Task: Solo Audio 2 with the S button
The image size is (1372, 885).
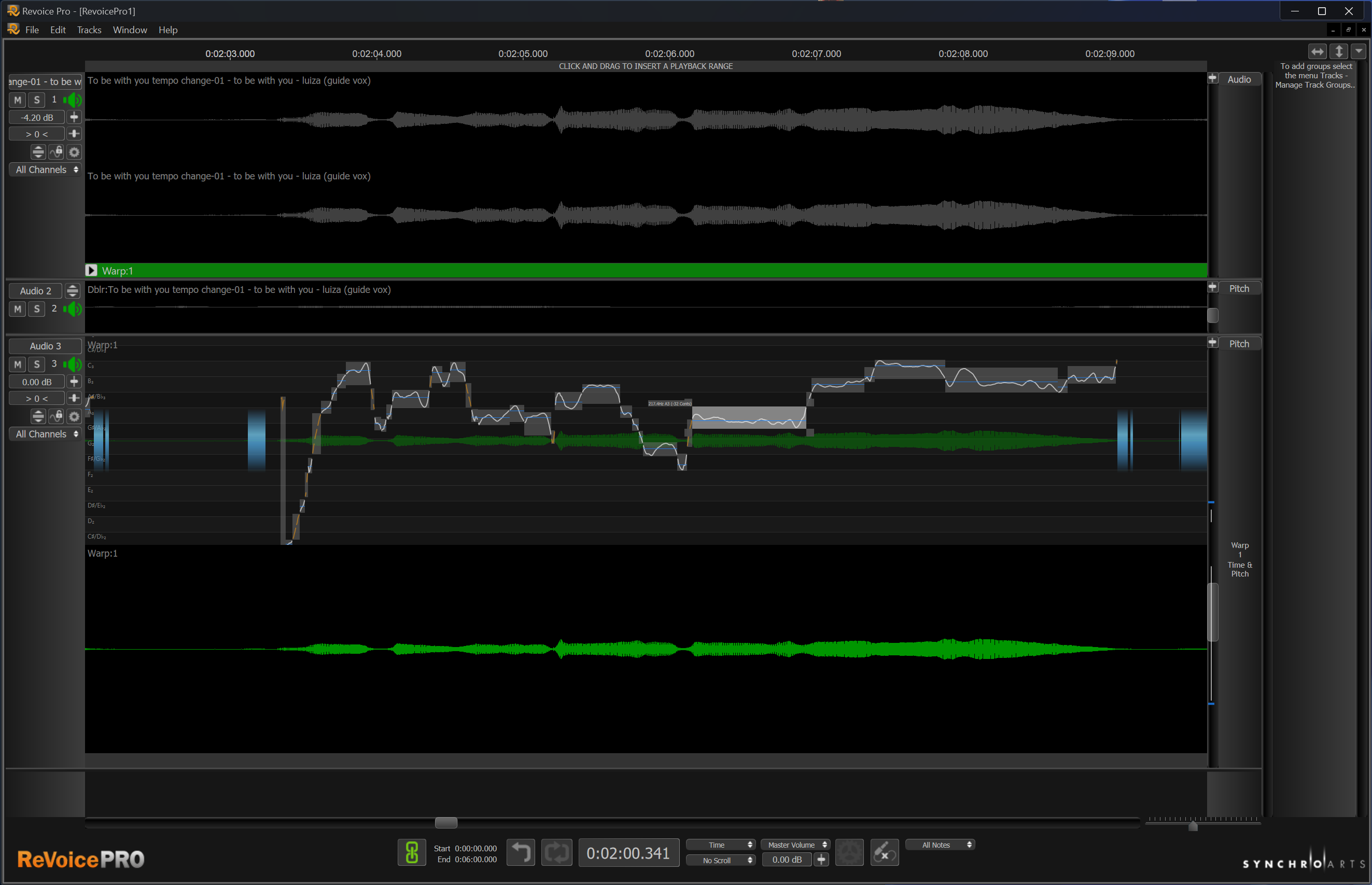Action: click(37, 309)
